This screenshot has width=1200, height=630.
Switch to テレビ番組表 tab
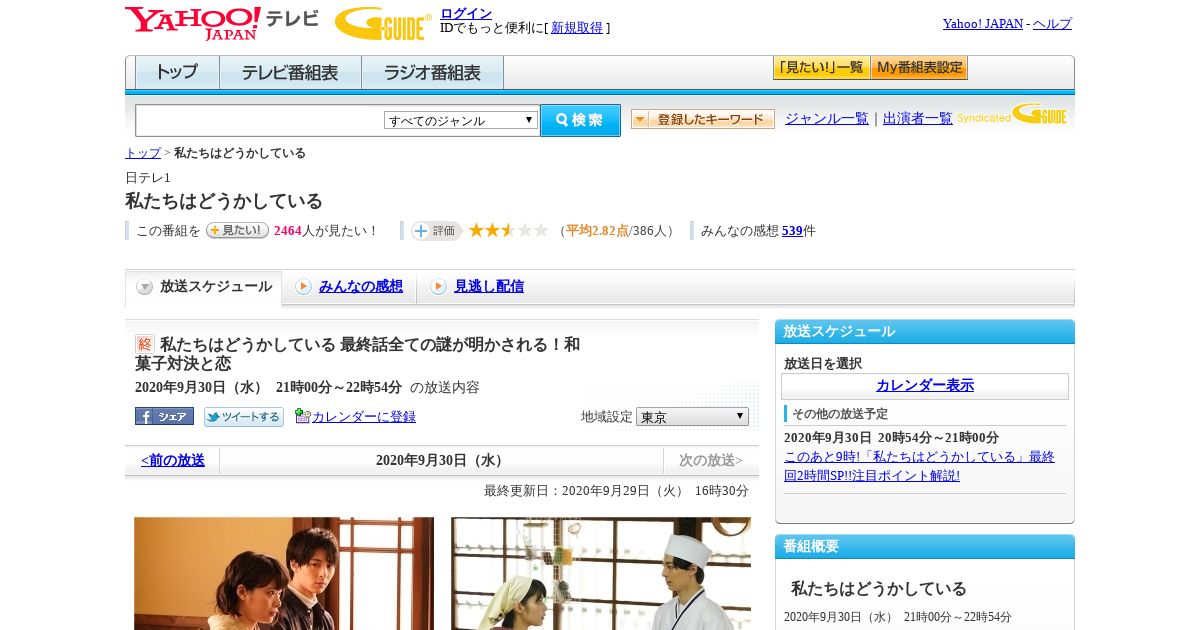290,73
